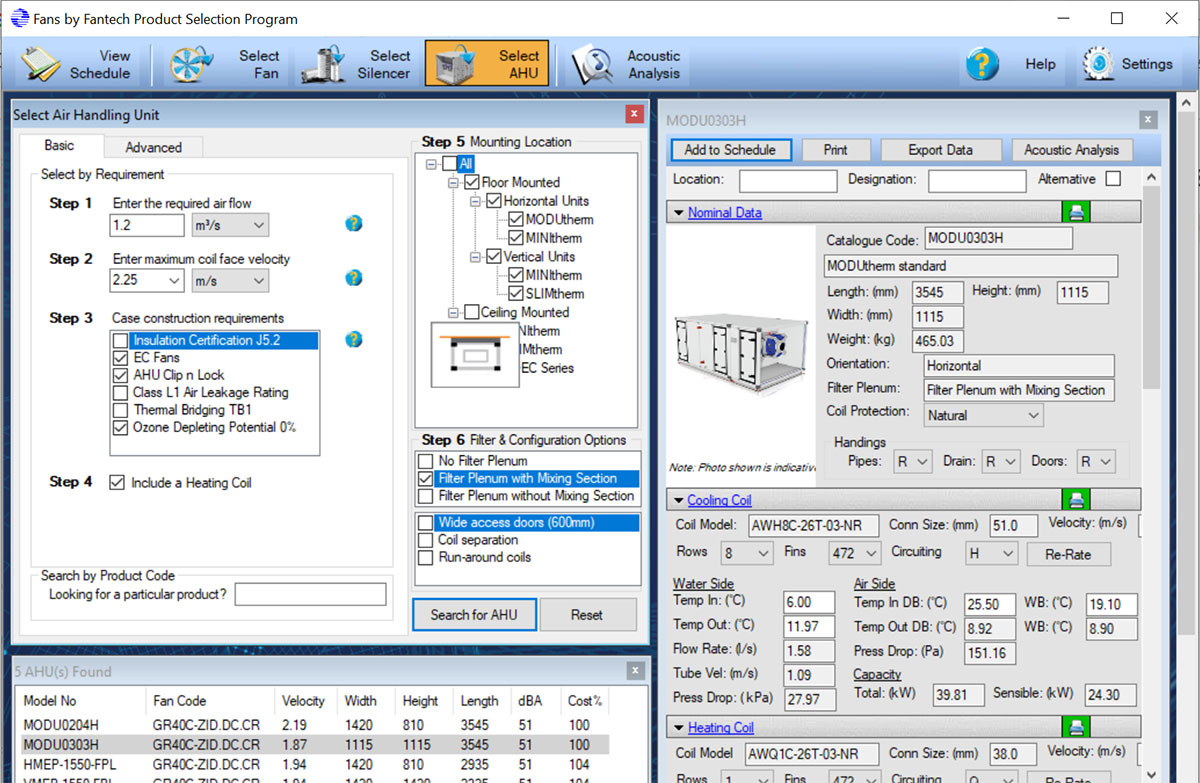Open Acoustic Analysis from the top toolbar

click(625, 64)
